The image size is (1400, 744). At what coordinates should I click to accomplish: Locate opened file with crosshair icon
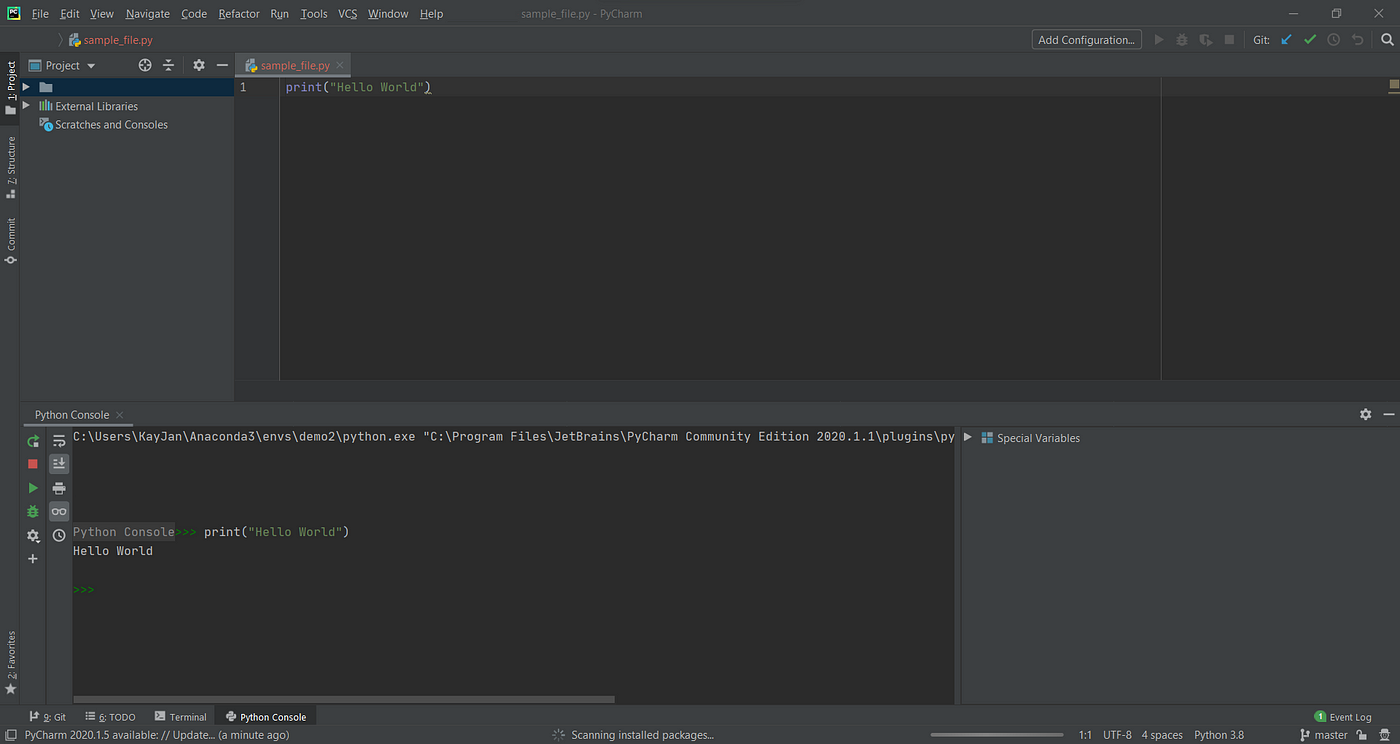click(x=145, y=65)
